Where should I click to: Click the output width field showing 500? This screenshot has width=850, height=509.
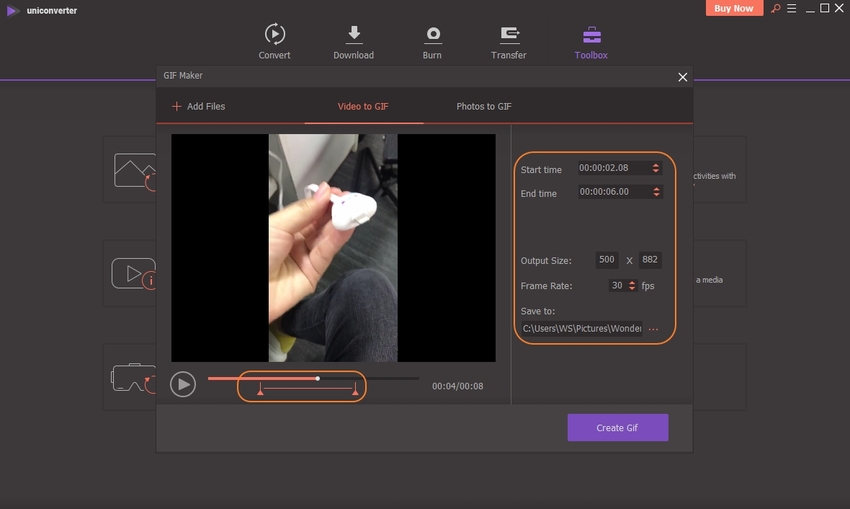[x=606, y=260]
